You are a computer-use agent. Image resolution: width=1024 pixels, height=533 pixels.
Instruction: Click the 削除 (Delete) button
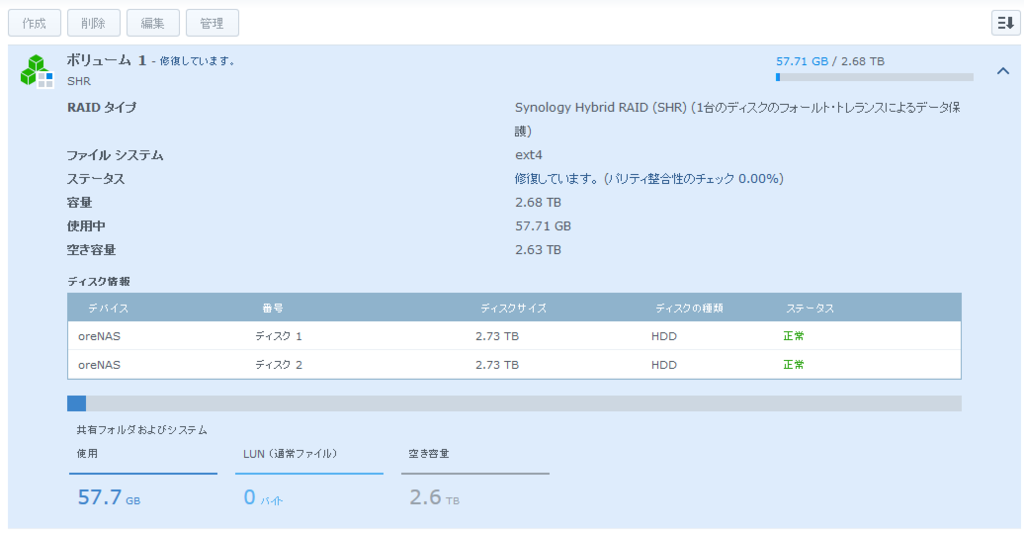93,23
